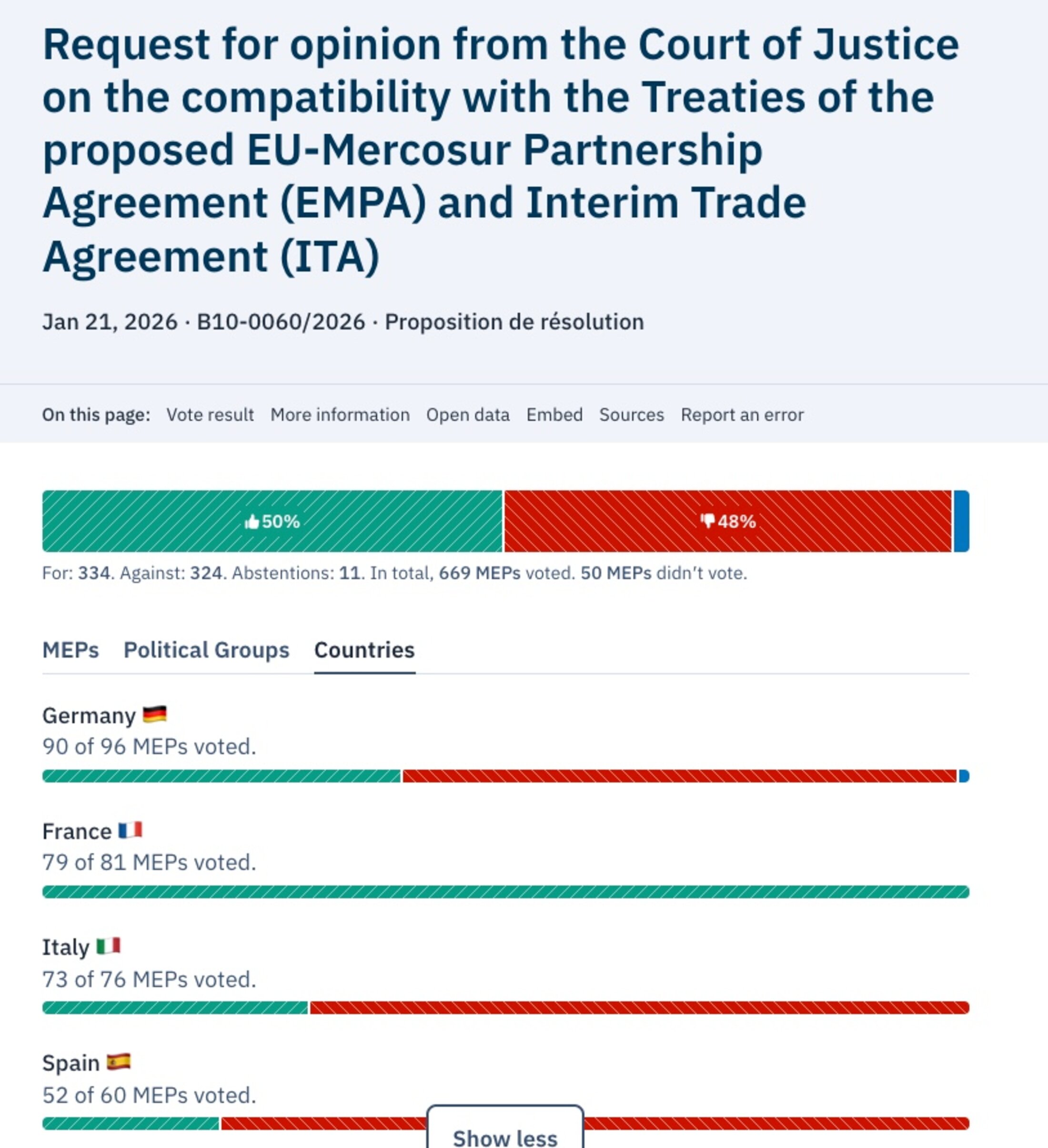The height and width of the screenshot is (1148, 1048).
Task: Click the blue abstentions segment of the overall bar
Action: tap(961, 521)
